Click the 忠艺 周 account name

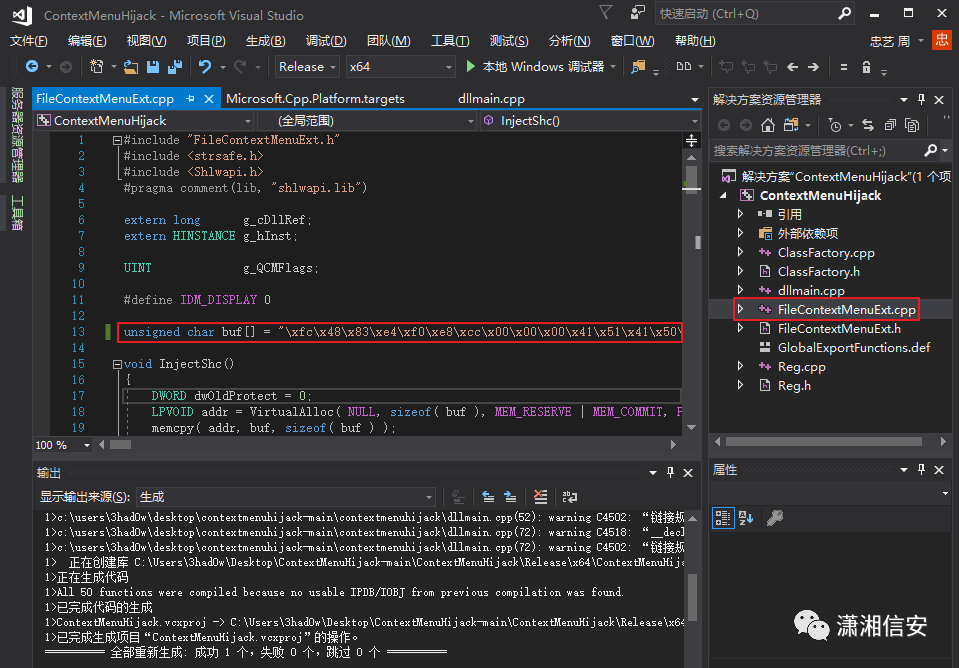[x=890, y=41]
